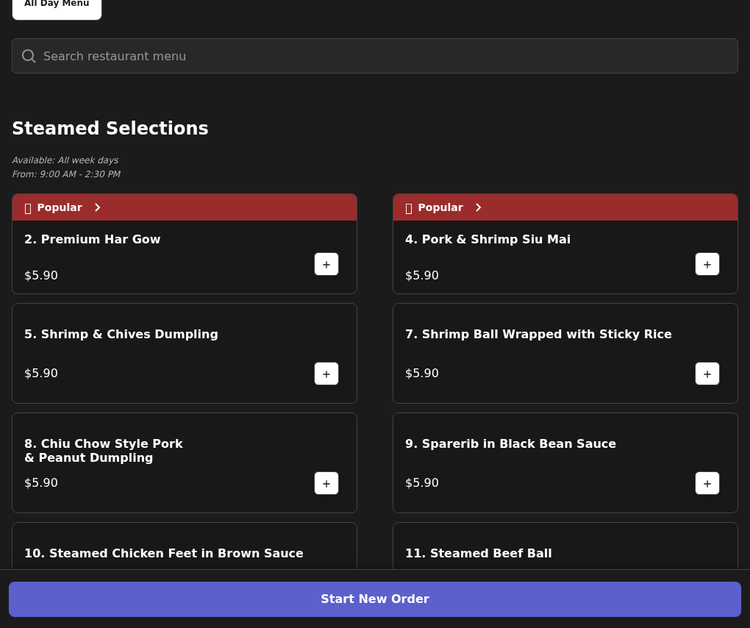Open Steamed Chicken Feet in Brown Sauce

click(163, 553)
